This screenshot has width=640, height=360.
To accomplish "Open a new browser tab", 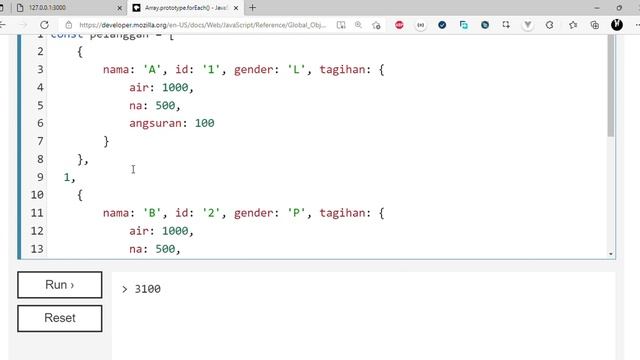I will [x=253, y=7].
